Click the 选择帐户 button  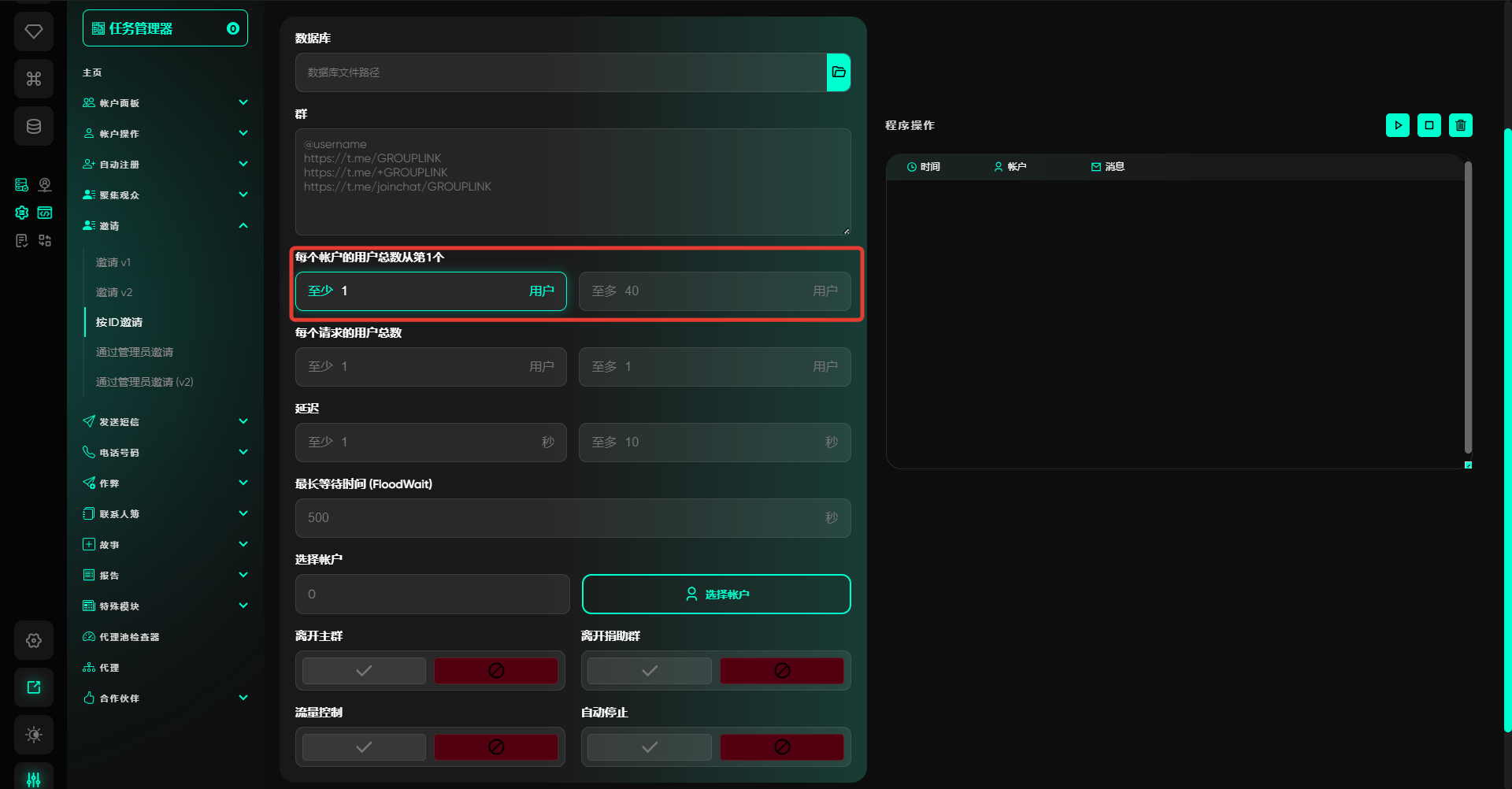[716, 595]
